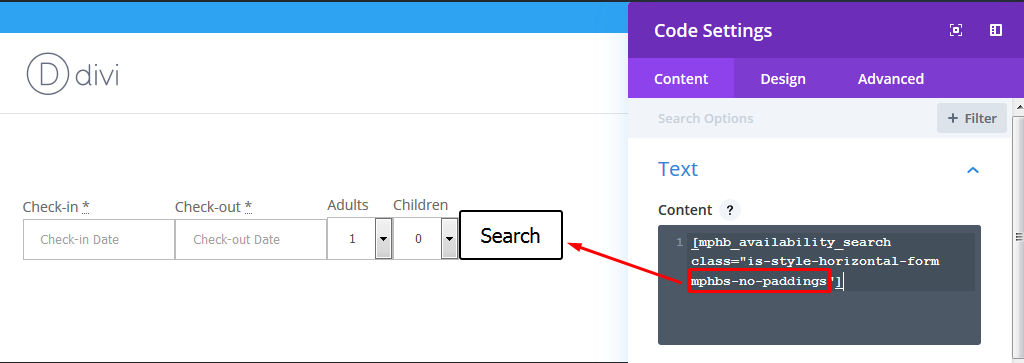Screen dimensions: 1024x363
Task: Switch to the Design tab
Action: [782, 78]
